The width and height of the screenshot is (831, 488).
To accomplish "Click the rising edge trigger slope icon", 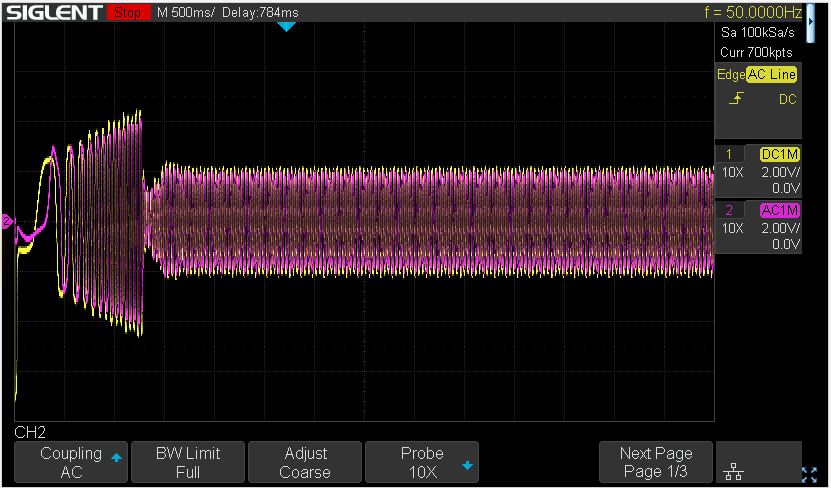I will tap(737, 98).
